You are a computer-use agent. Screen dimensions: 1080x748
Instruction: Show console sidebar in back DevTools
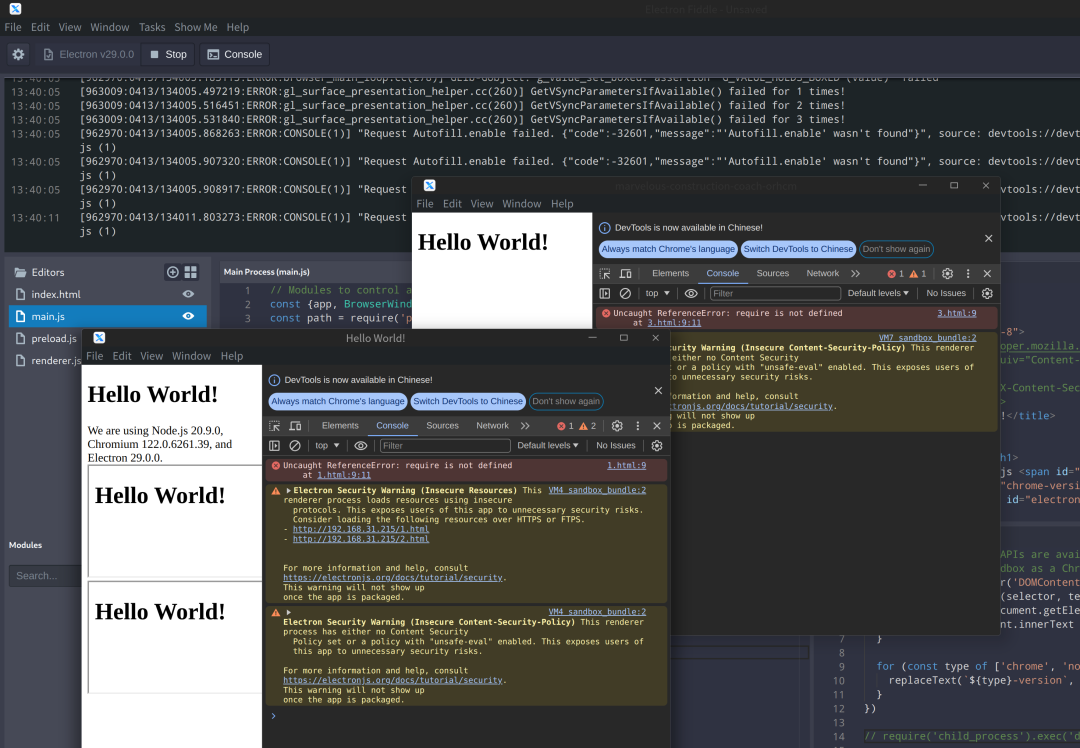(605, 293)
